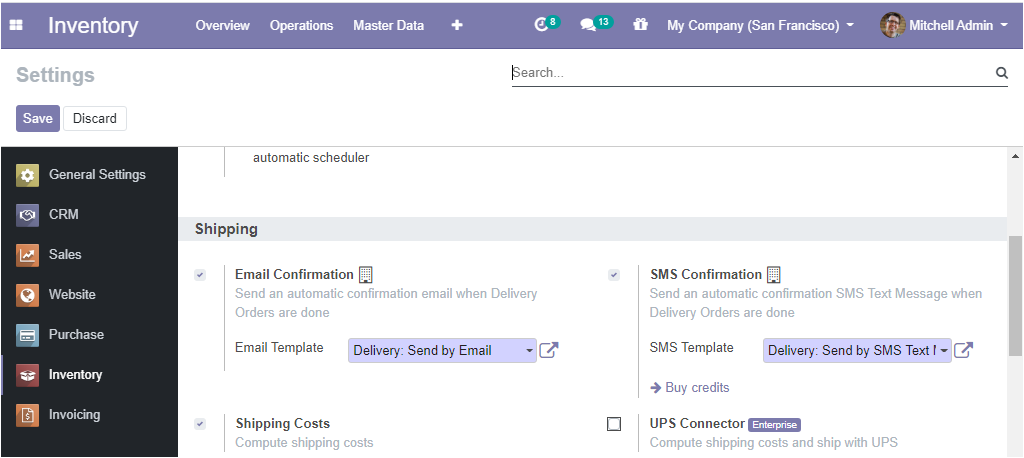Open the Overview menu
Viewport: 1024px width, 458px height.
click(x=223, y=25)
